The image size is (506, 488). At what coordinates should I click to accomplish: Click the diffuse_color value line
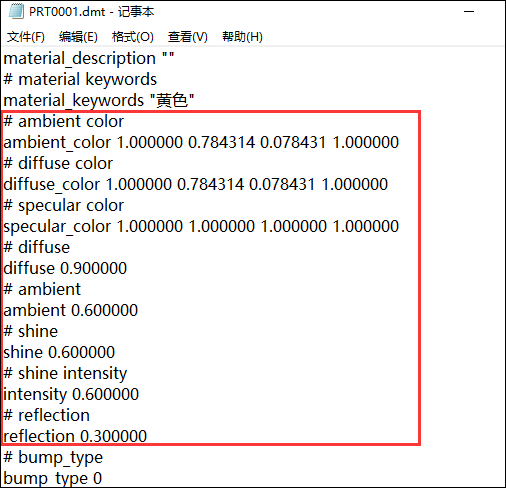tap(196, 184)
